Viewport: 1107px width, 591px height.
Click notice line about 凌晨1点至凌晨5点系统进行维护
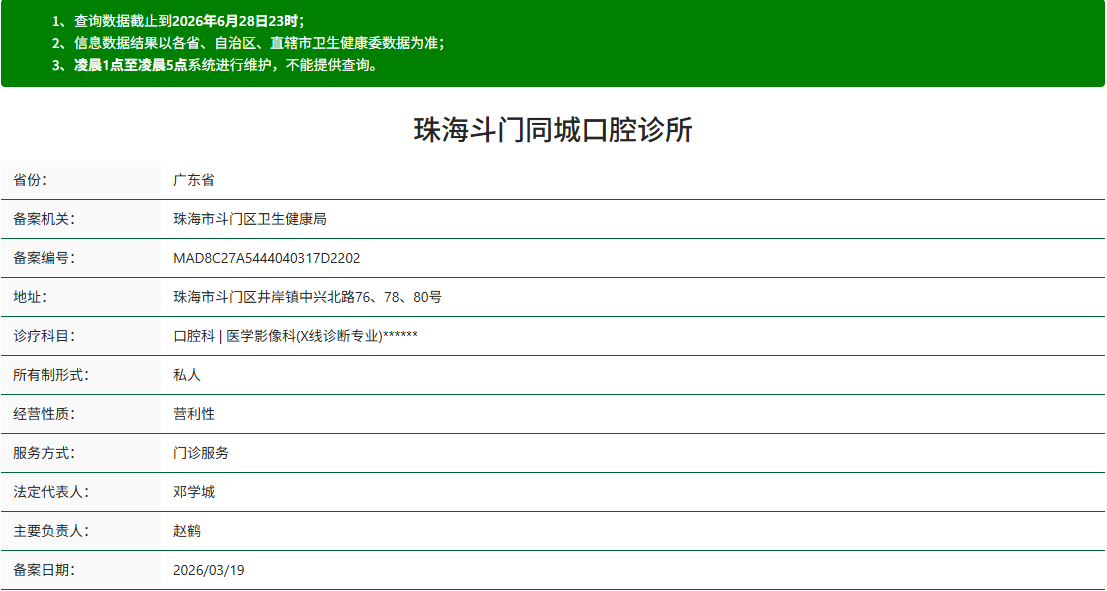click(x=218, y=66)
